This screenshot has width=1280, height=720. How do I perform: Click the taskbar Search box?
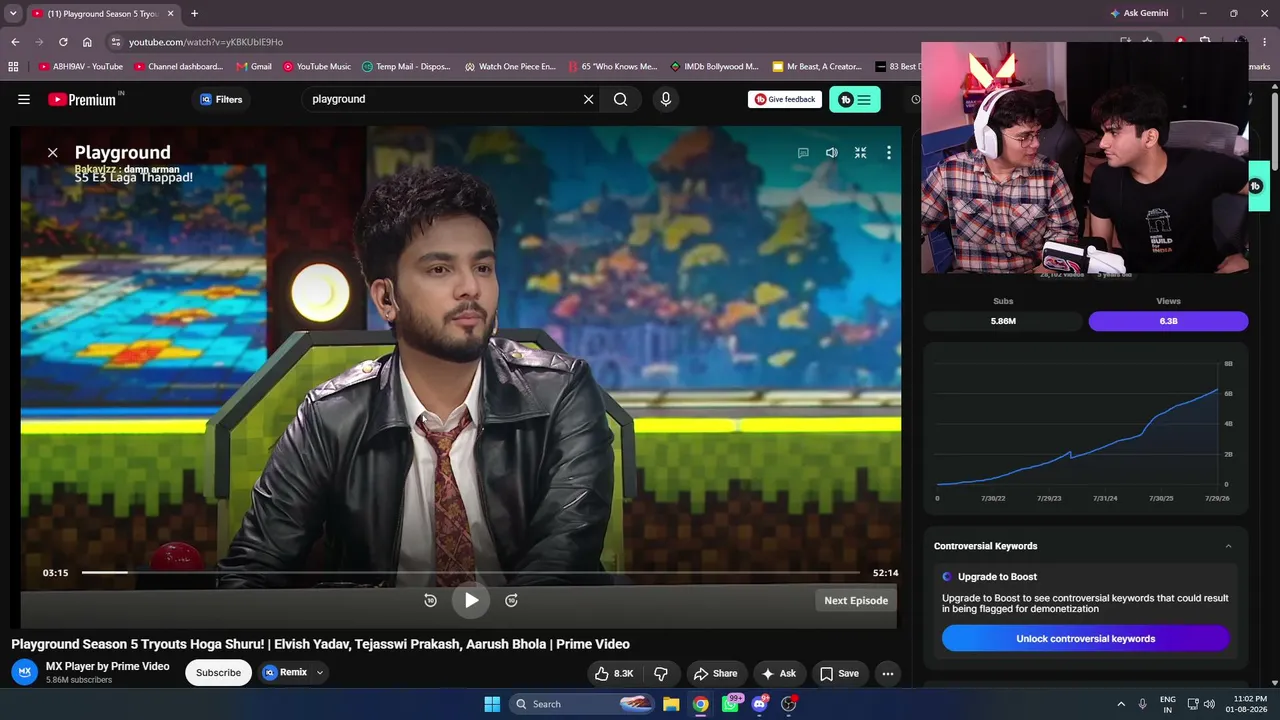click(x=582, y=704)
